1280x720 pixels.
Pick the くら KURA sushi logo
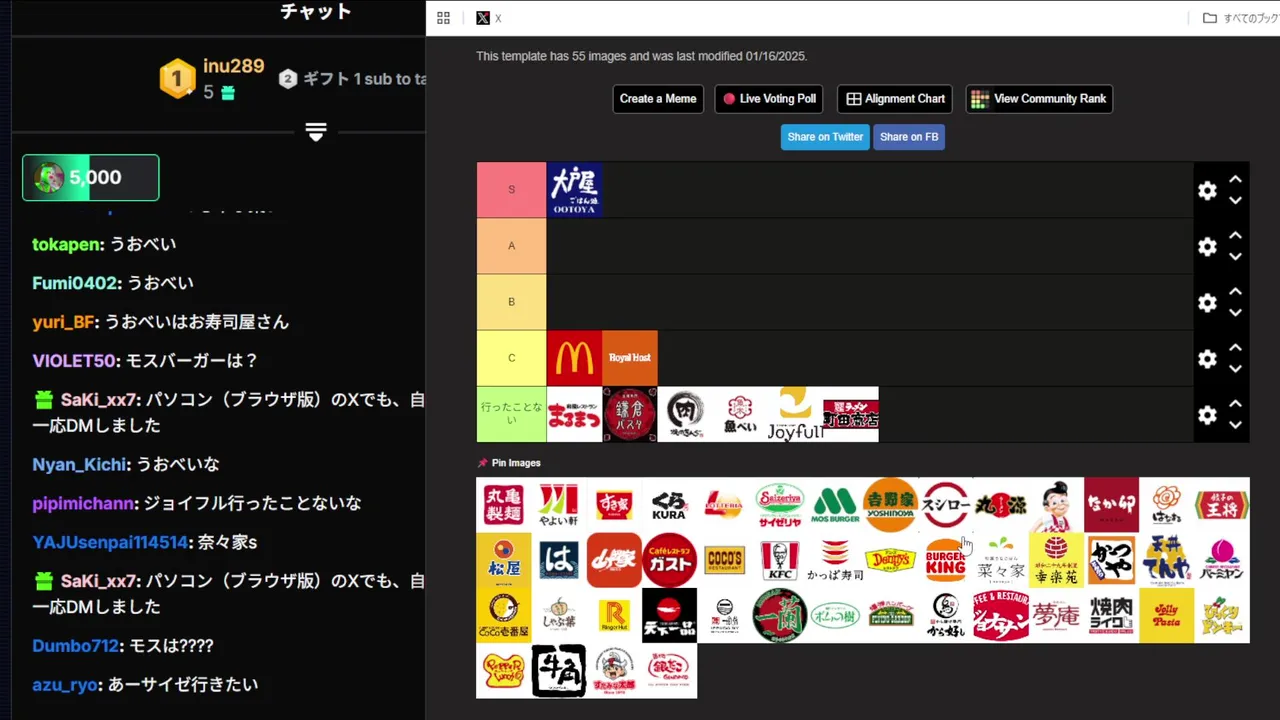tap(669, 505)
